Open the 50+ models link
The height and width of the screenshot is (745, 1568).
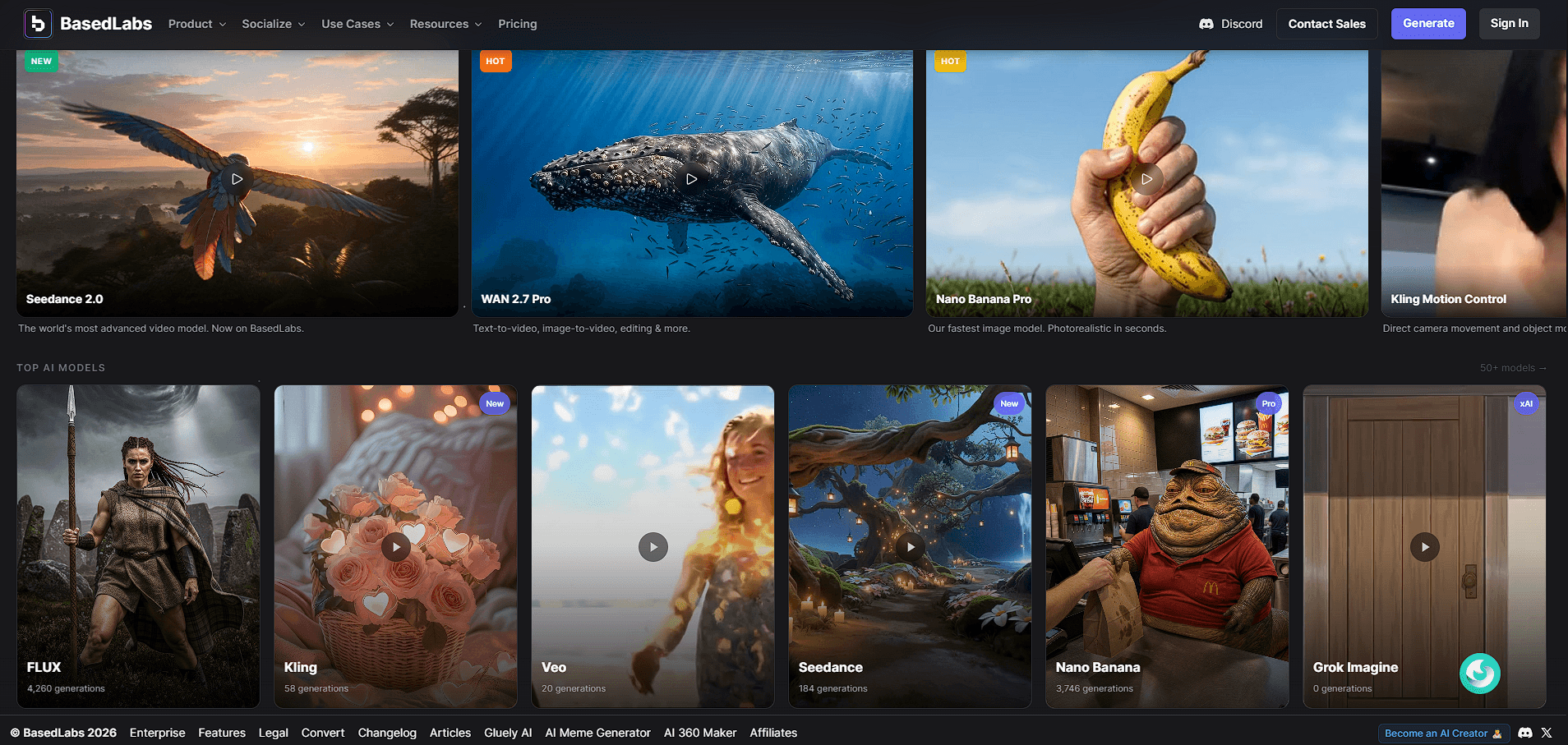coord(1513,368)
